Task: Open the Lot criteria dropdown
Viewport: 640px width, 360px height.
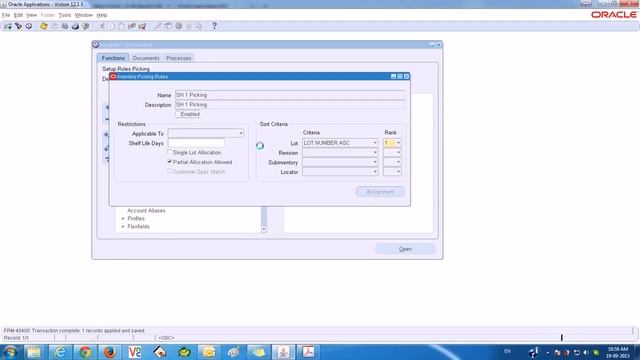Action: tap(375, 143)
